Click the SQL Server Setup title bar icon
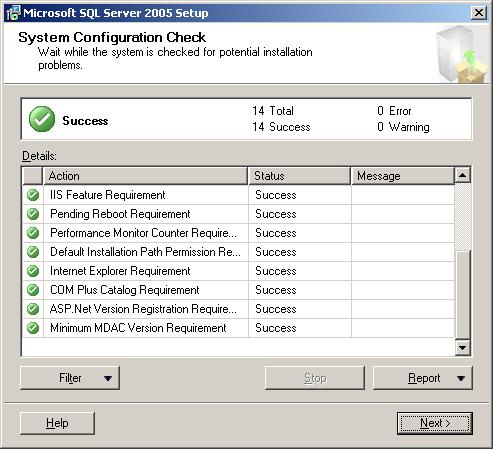 click(x=13, y=13)
